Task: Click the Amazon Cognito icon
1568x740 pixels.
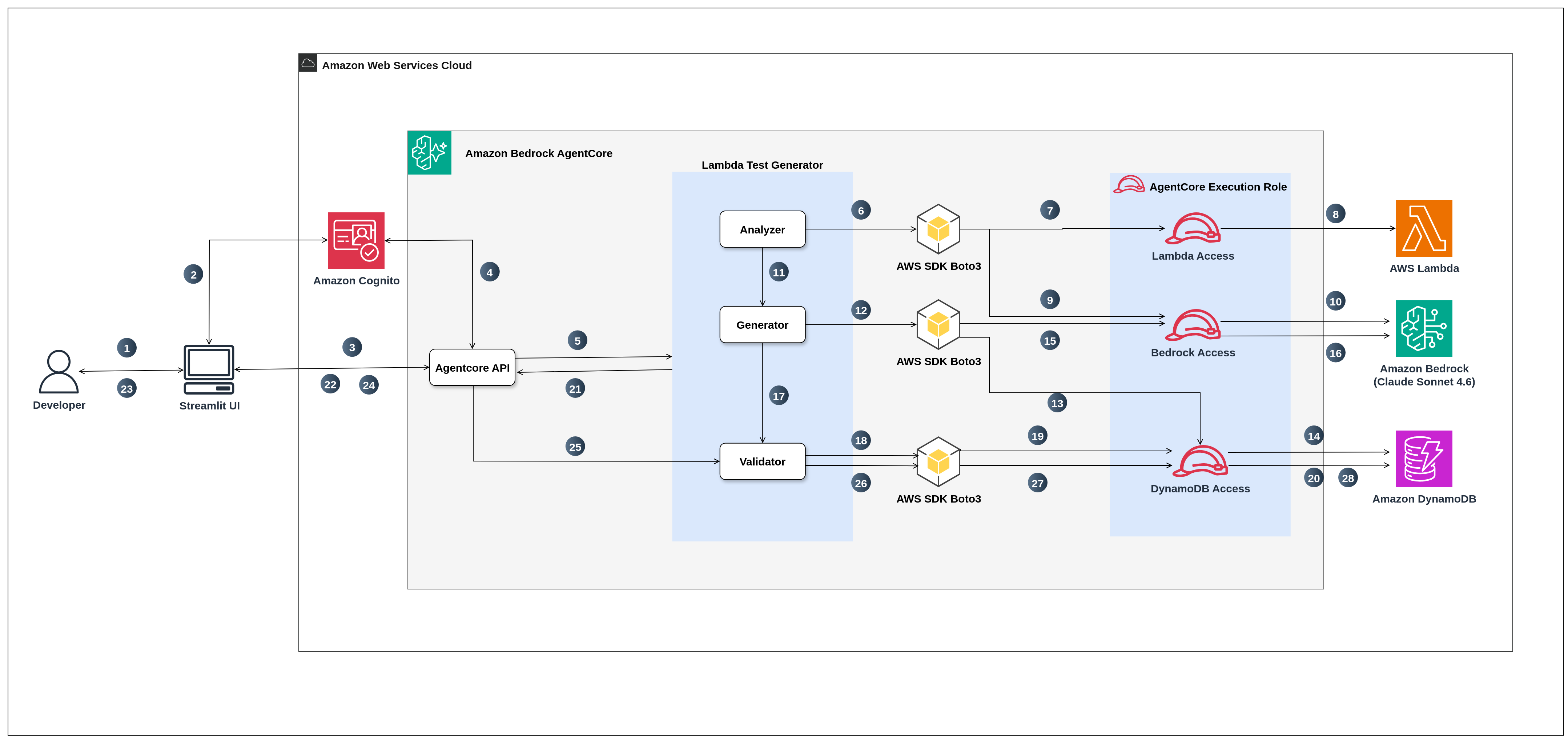Action: click(356, 241)
